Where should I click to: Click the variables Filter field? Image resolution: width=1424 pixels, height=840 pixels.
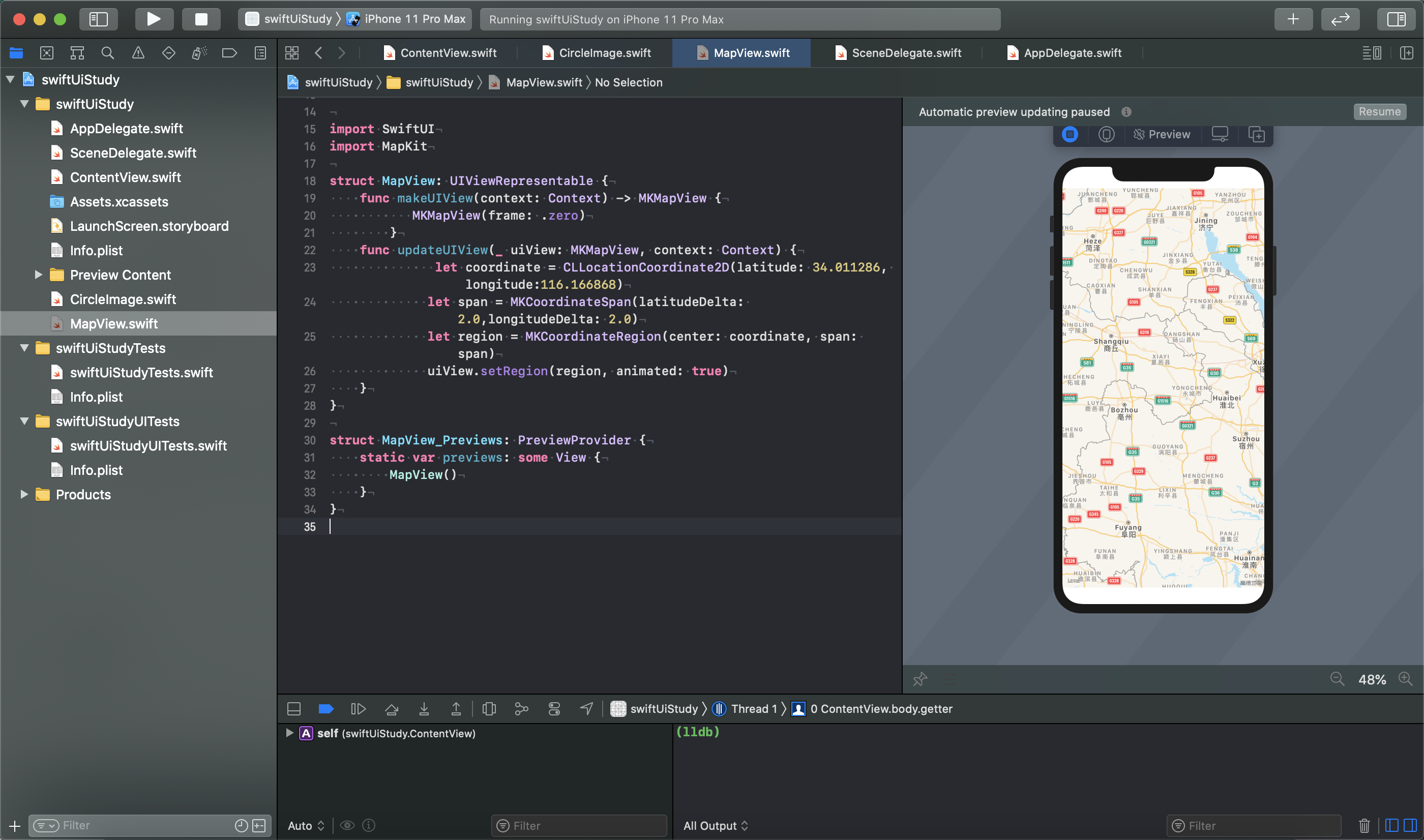pyautogui.click(x=578, y=825)
